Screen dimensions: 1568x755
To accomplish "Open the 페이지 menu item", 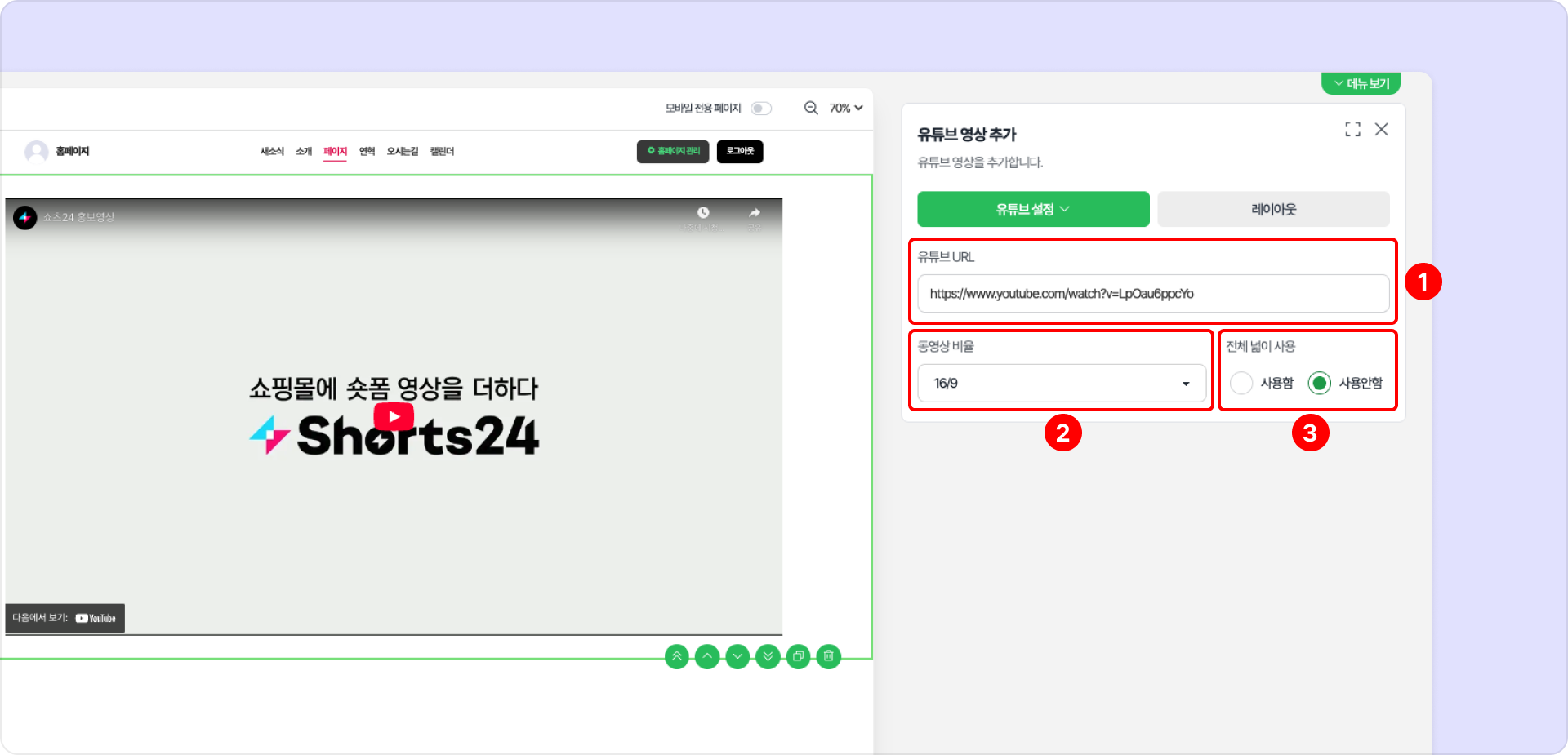I will (x=335, y=151).
